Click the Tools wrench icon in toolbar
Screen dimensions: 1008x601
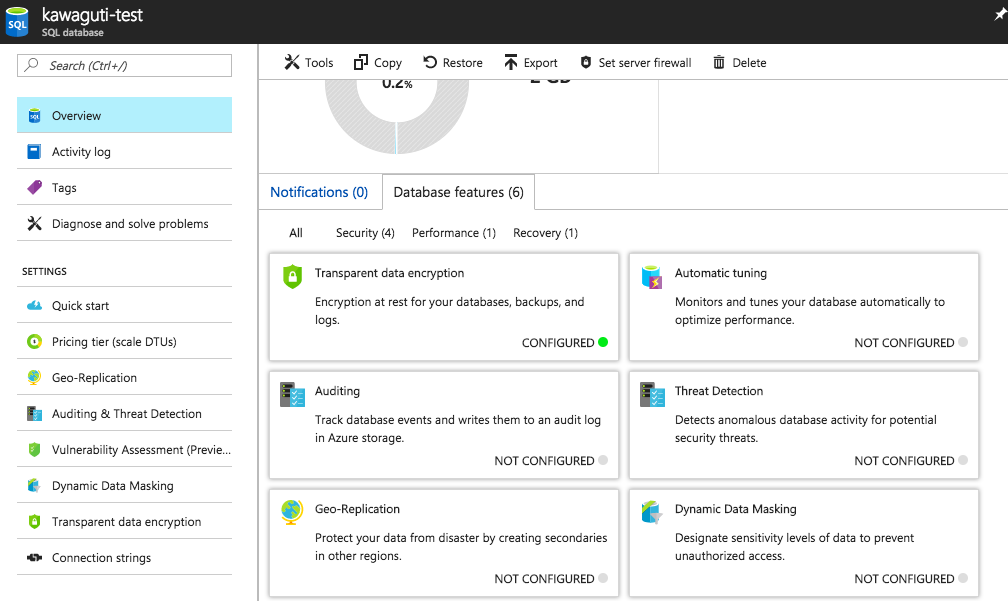[292, 62]
